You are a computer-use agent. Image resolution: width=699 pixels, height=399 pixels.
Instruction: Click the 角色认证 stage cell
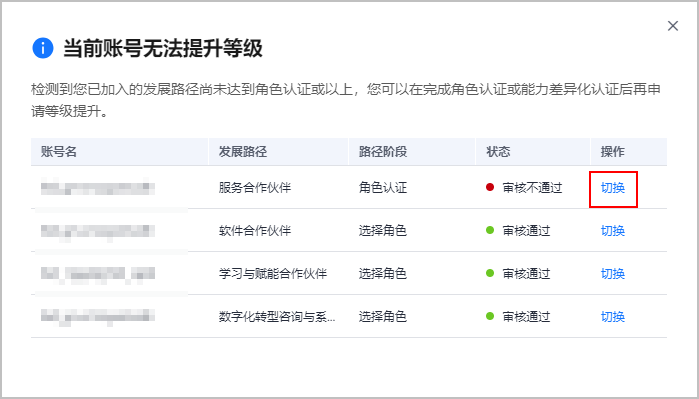point(383,188)
